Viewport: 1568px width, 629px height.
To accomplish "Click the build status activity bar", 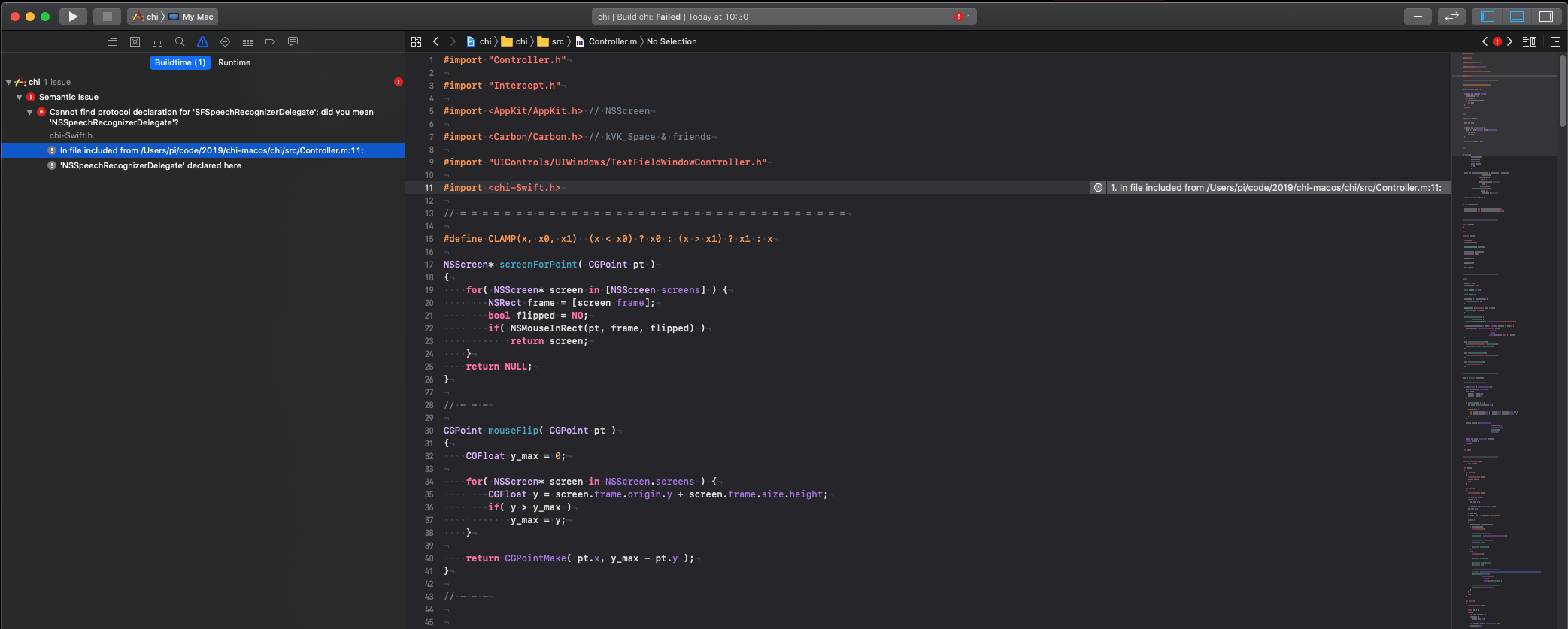I will coord(784,17).
